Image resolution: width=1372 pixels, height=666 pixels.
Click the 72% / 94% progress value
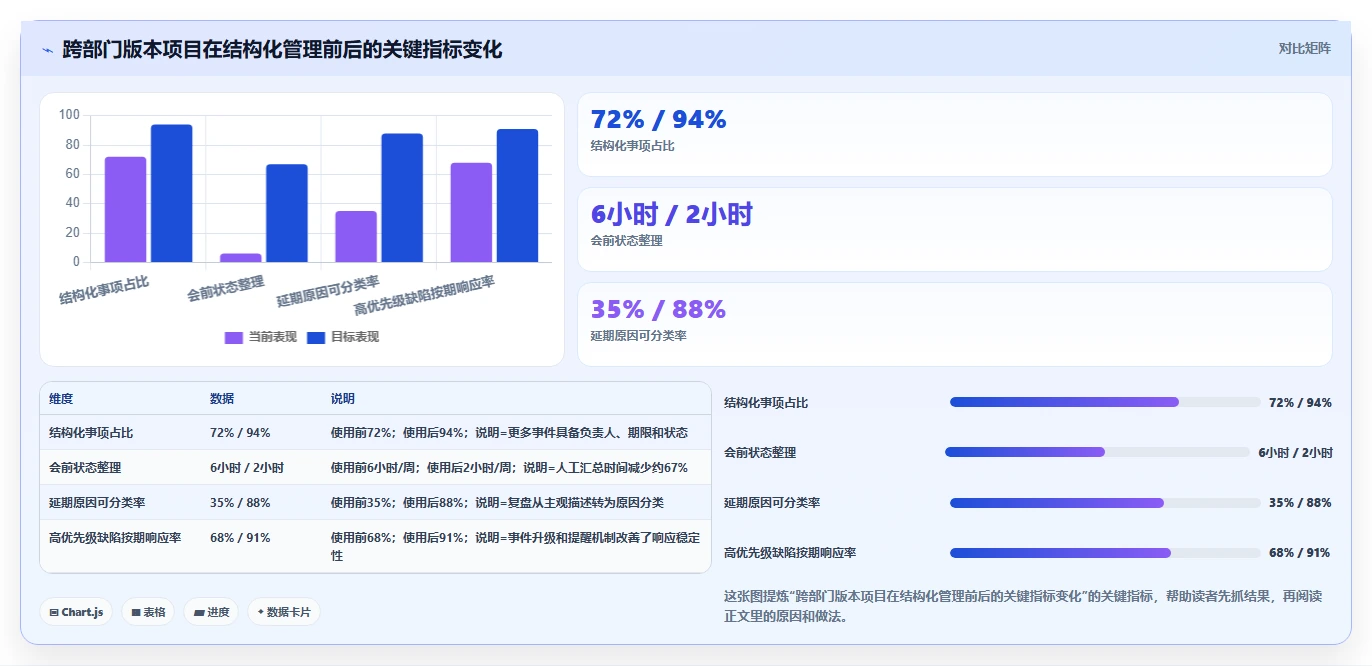pyautogui.click(x=1300, y=402)
